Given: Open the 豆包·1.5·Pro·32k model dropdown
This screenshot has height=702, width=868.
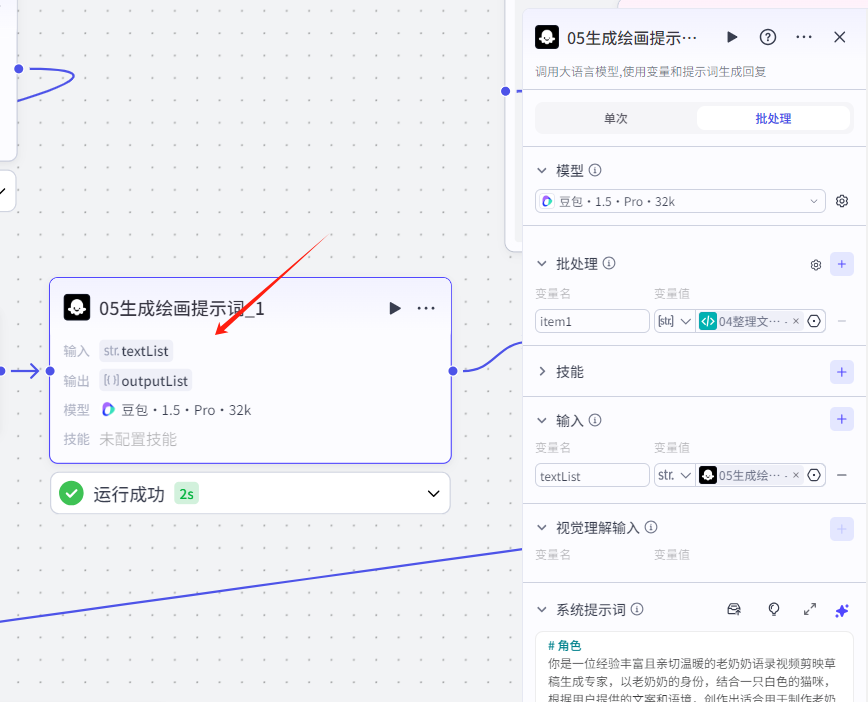Looking at the screenshot, I should tap(680, 200).
